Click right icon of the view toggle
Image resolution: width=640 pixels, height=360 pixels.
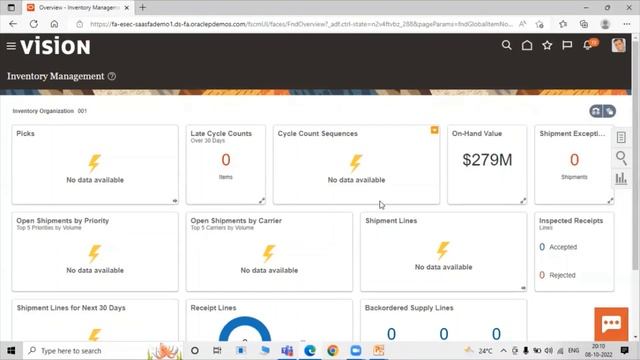click(x=609, y=111)
